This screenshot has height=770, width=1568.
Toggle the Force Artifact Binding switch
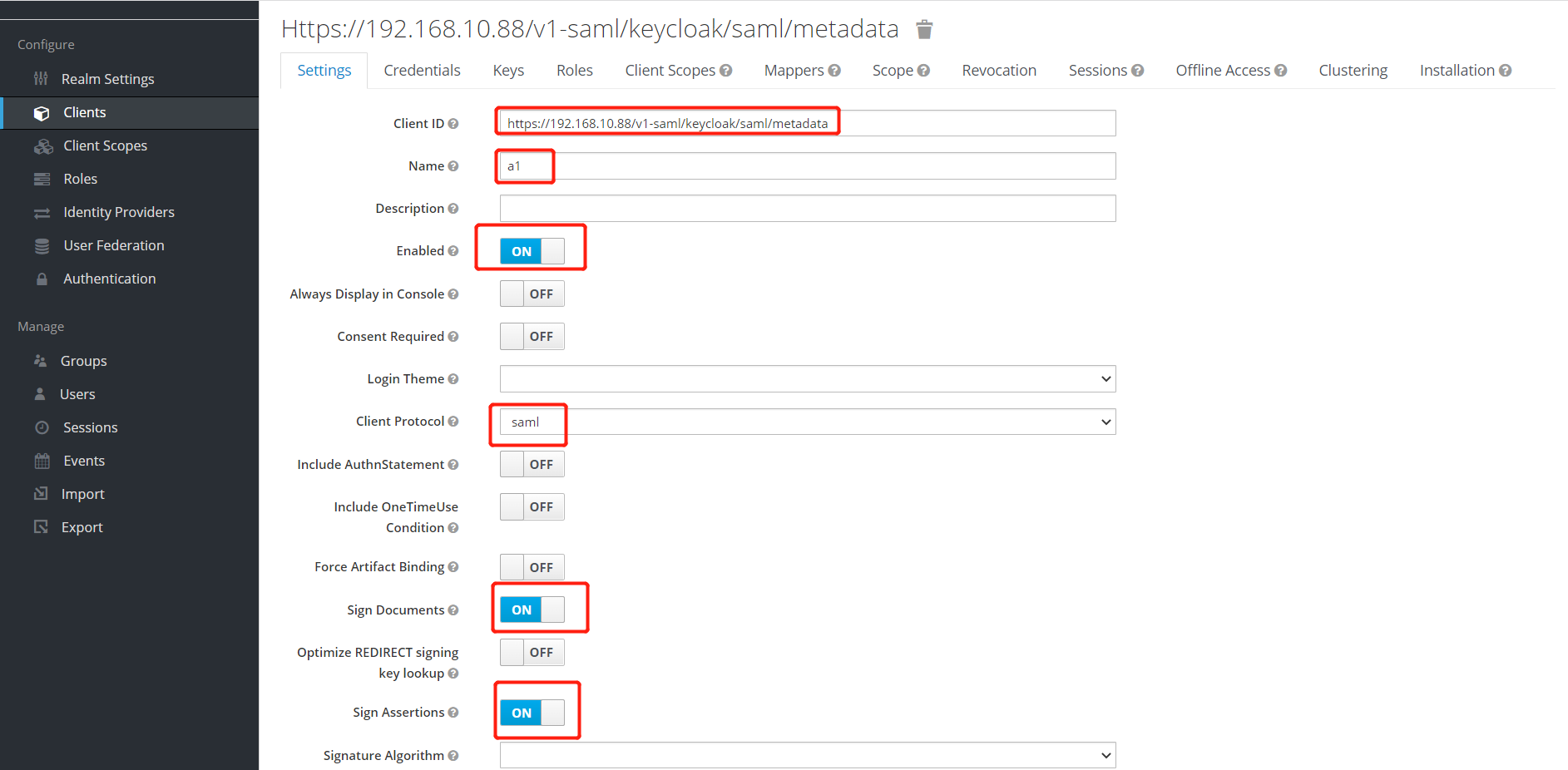(x=532, y=568)
